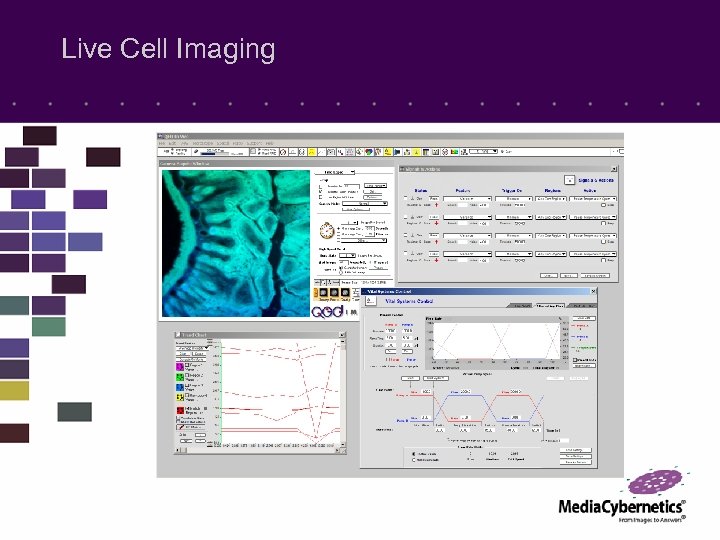Viewport: 720px width, 540px height.
Task: Close the Trend Chart window
Action: click(x=342, y=335)
